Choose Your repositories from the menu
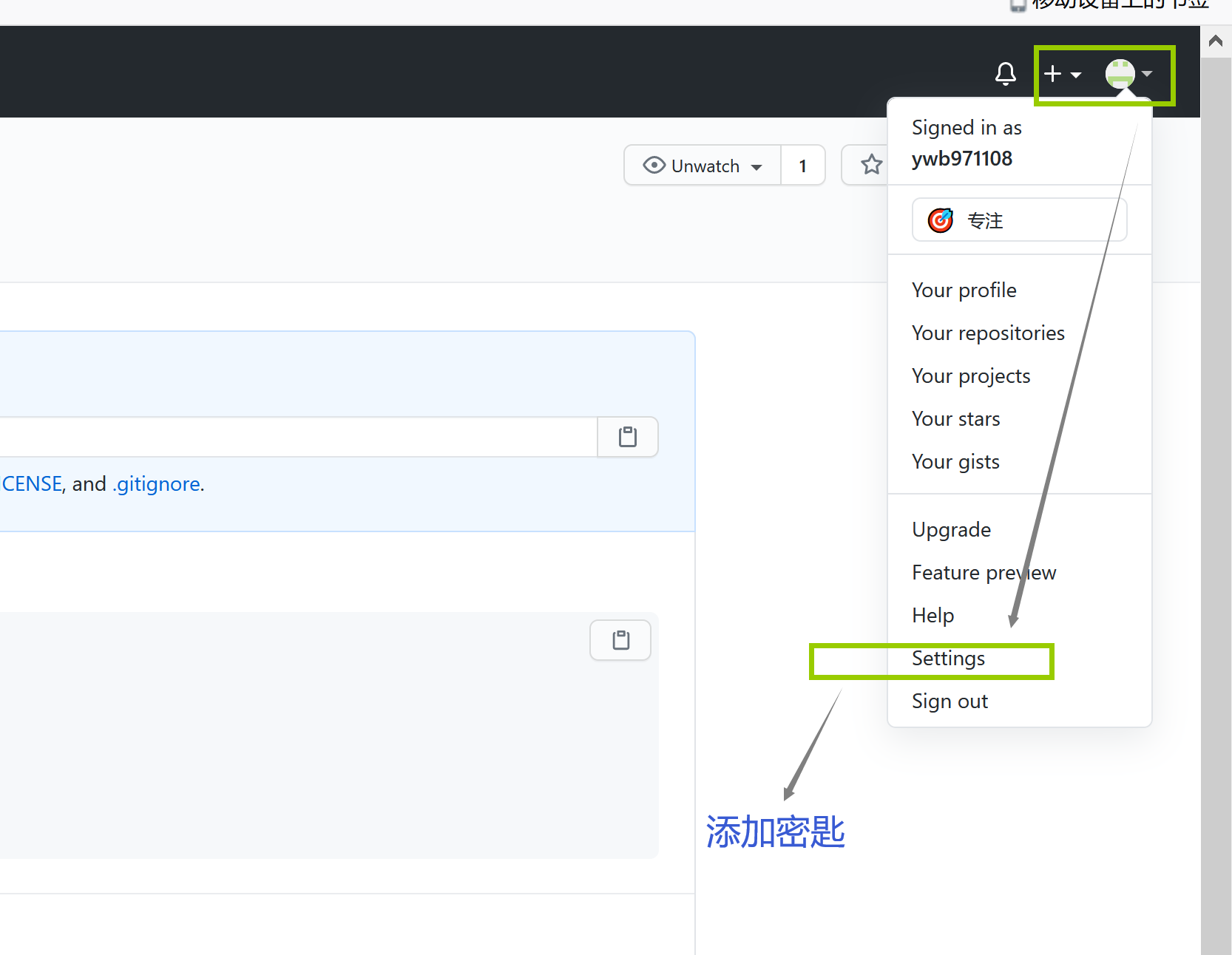 987,333
